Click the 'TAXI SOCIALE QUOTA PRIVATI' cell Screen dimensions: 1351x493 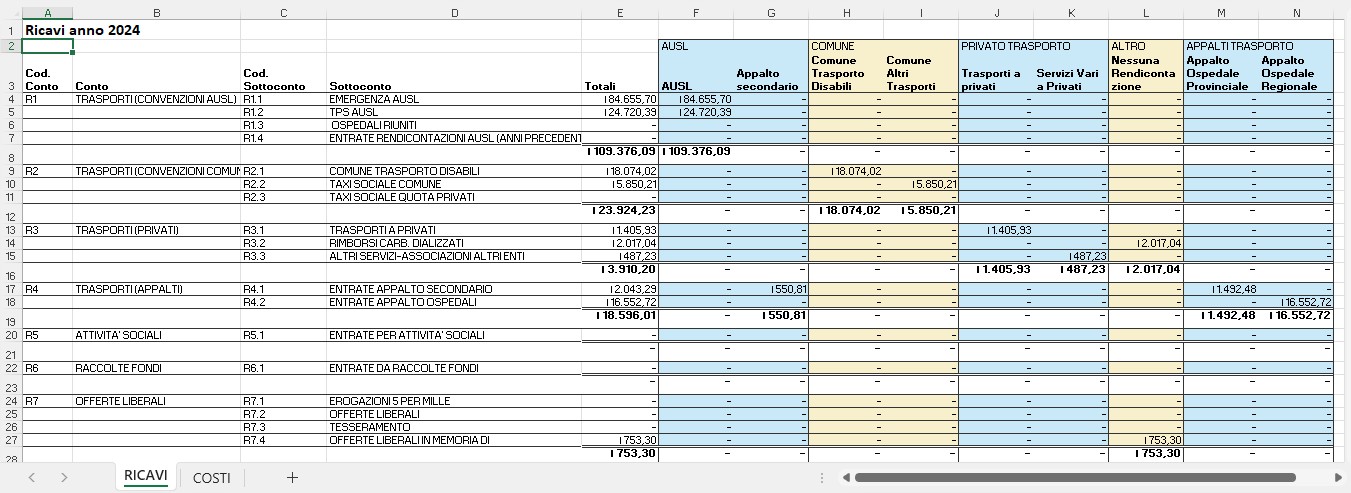click(x=454, y=197)
